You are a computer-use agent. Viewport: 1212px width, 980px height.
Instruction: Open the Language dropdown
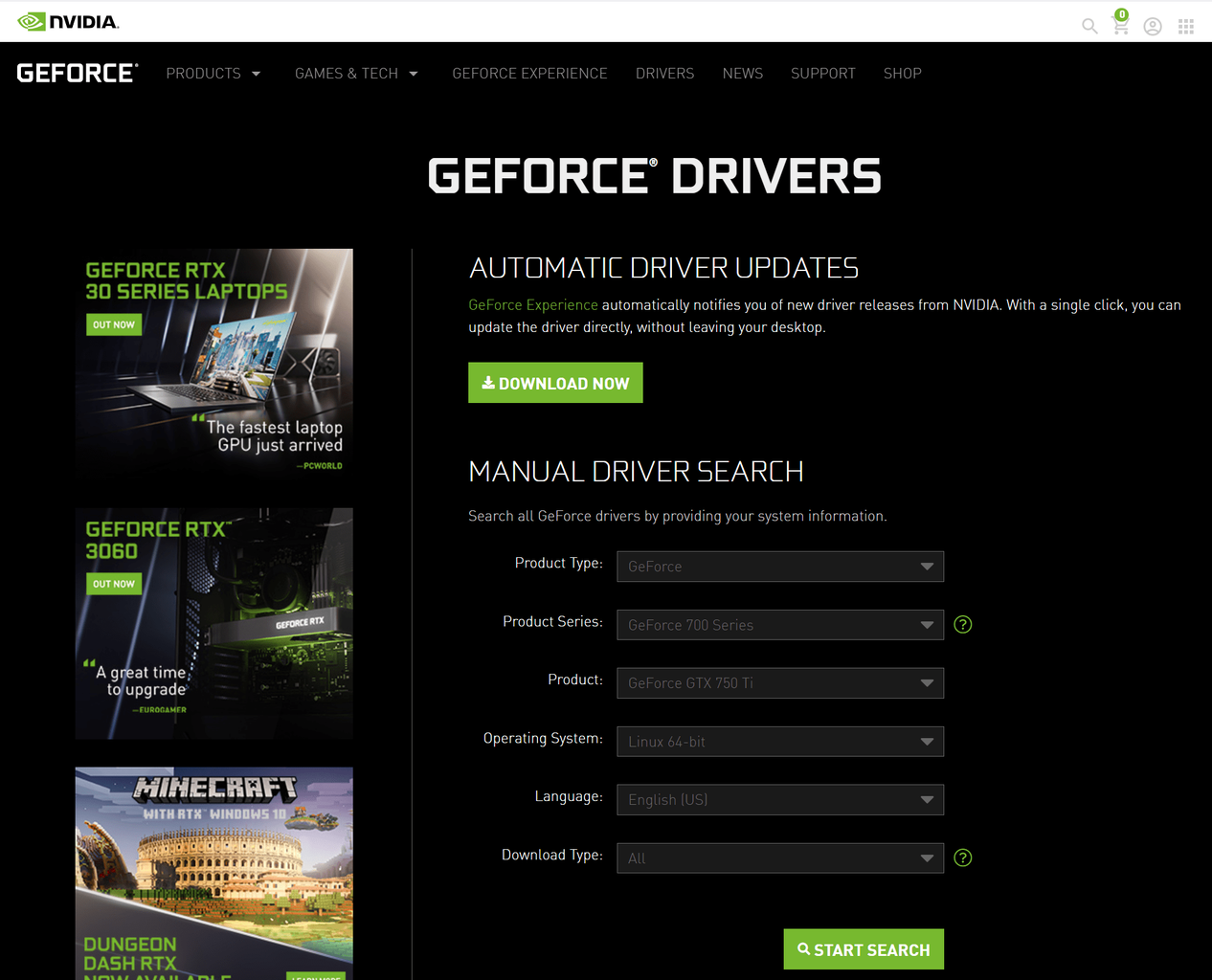[x=780, y=800]
